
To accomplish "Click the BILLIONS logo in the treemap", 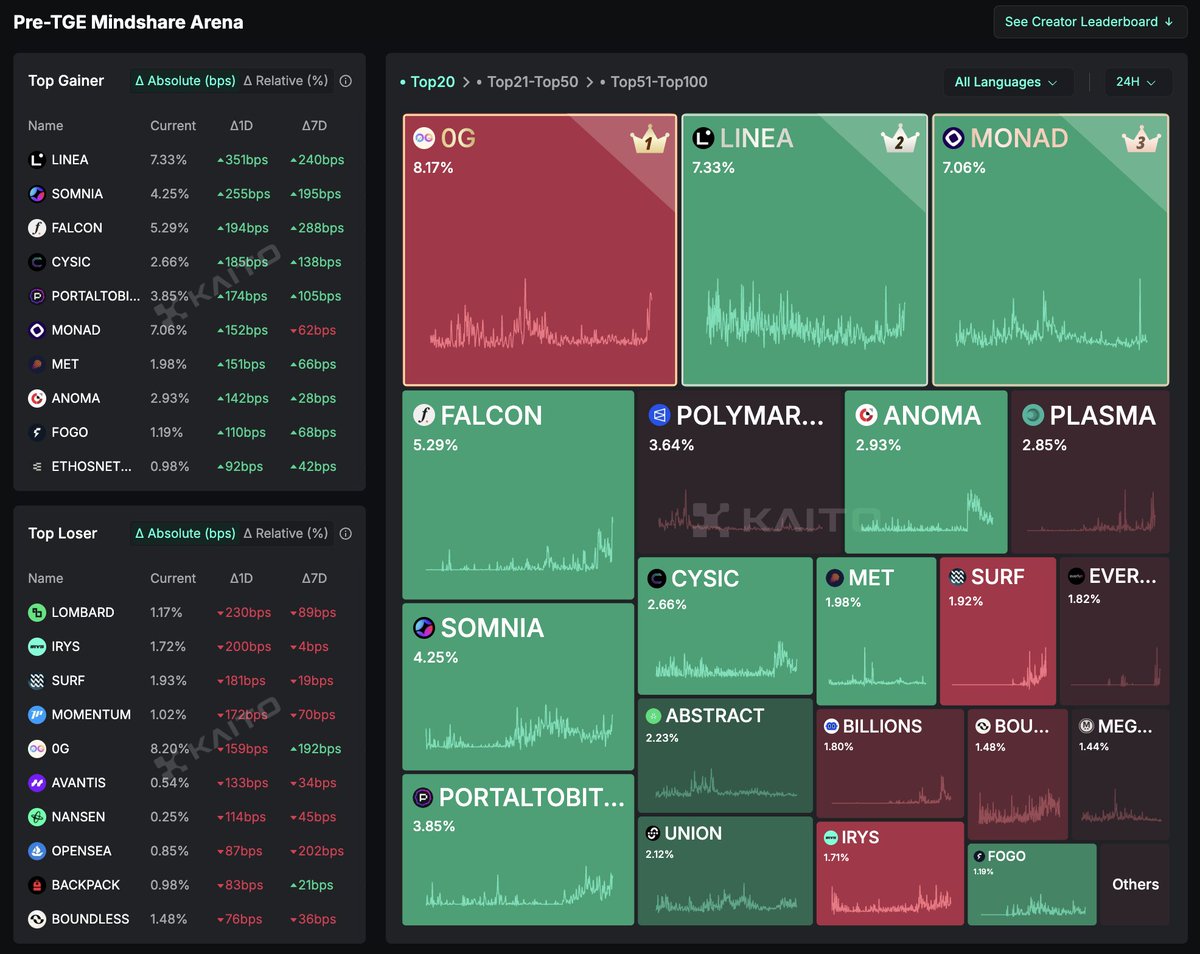I will tap(831, 727).
